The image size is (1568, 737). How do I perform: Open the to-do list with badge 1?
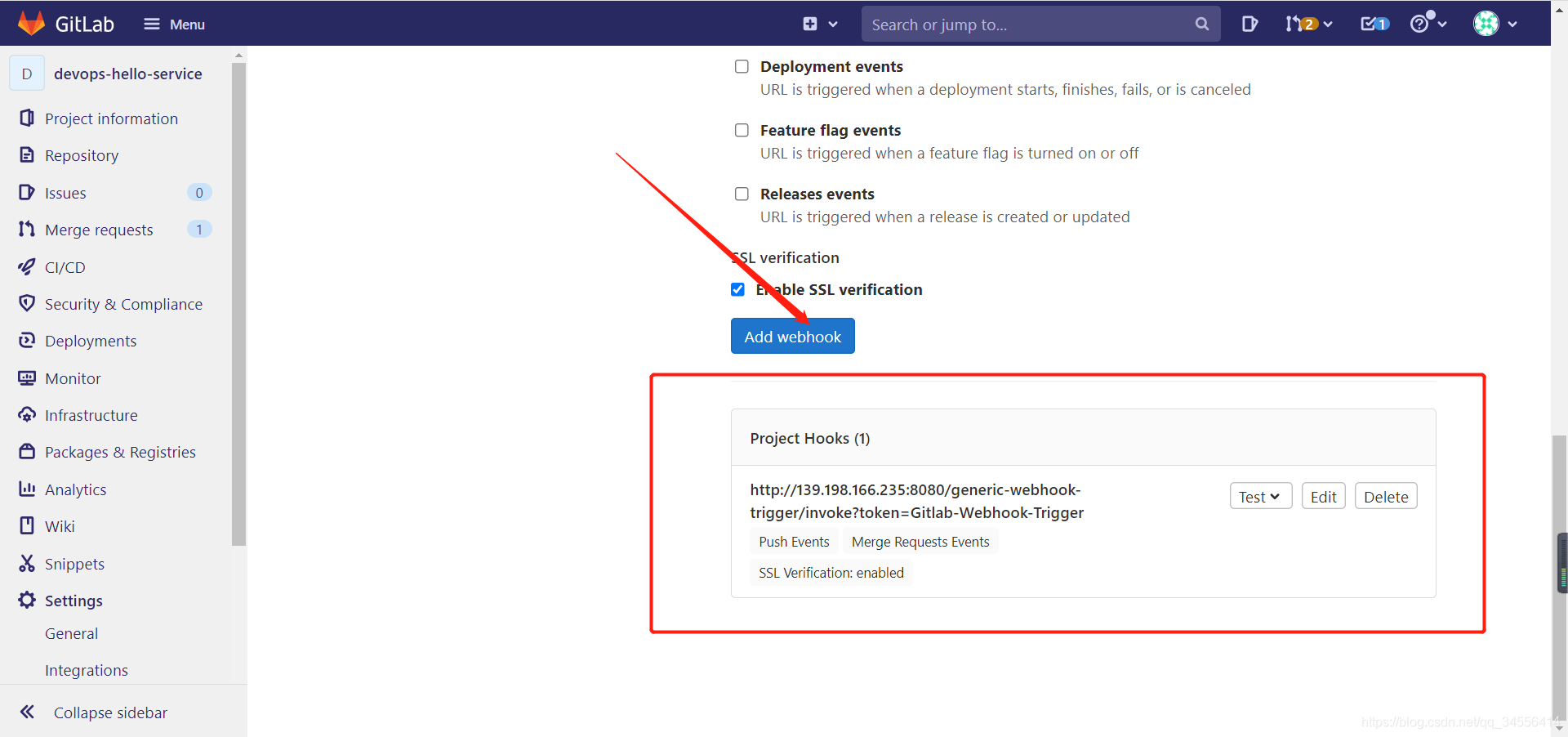1374,24
